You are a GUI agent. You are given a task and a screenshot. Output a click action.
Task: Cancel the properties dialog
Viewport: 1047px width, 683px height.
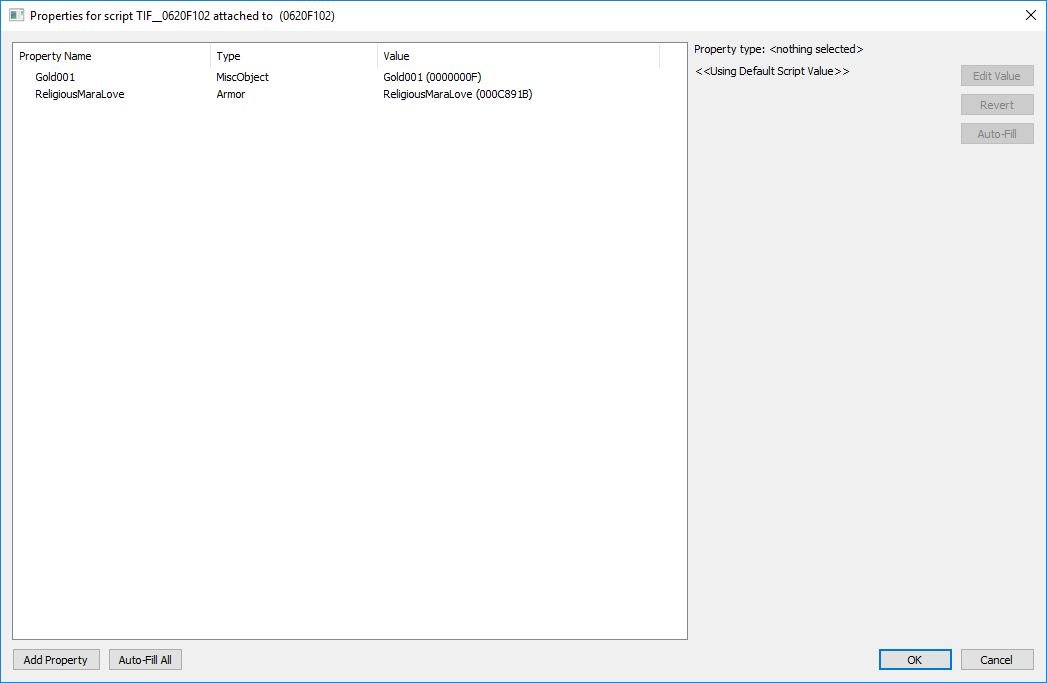tap(996, 660)
